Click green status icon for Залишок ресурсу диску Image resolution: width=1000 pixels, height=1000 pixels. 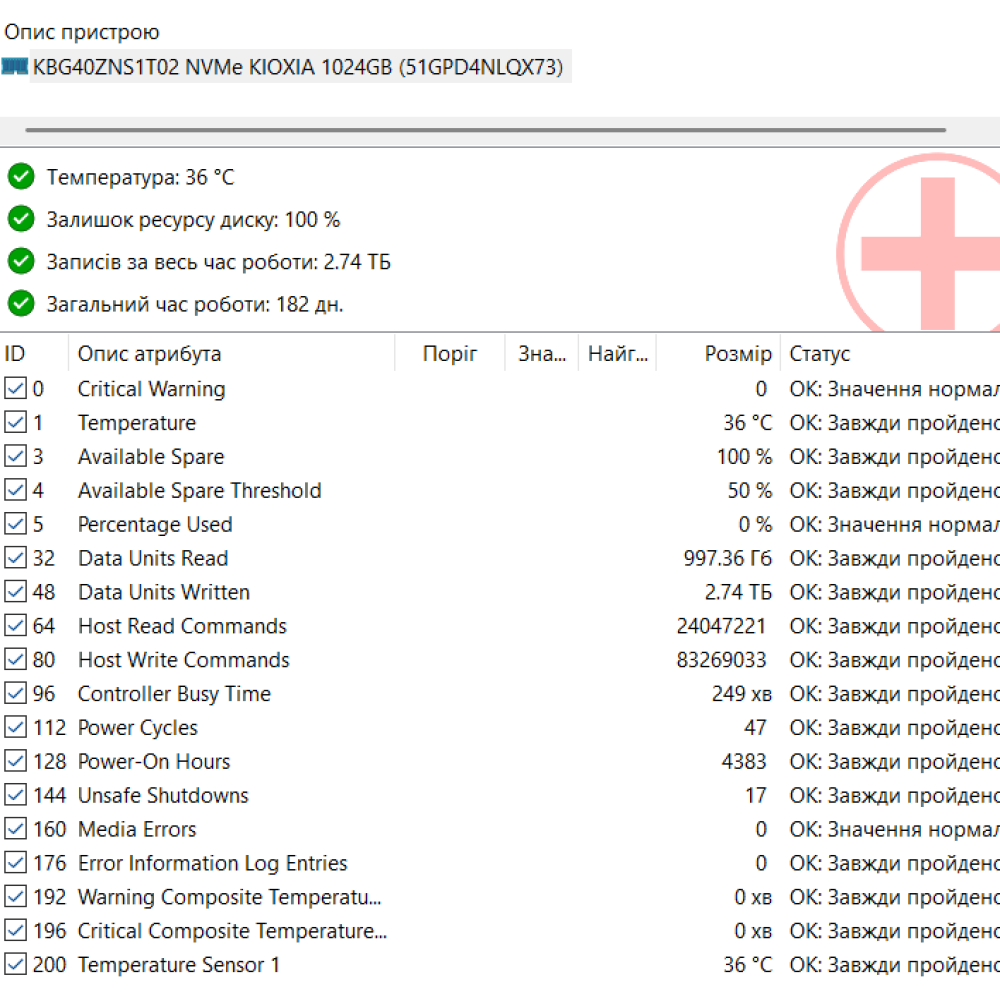[x=21, y=219]
